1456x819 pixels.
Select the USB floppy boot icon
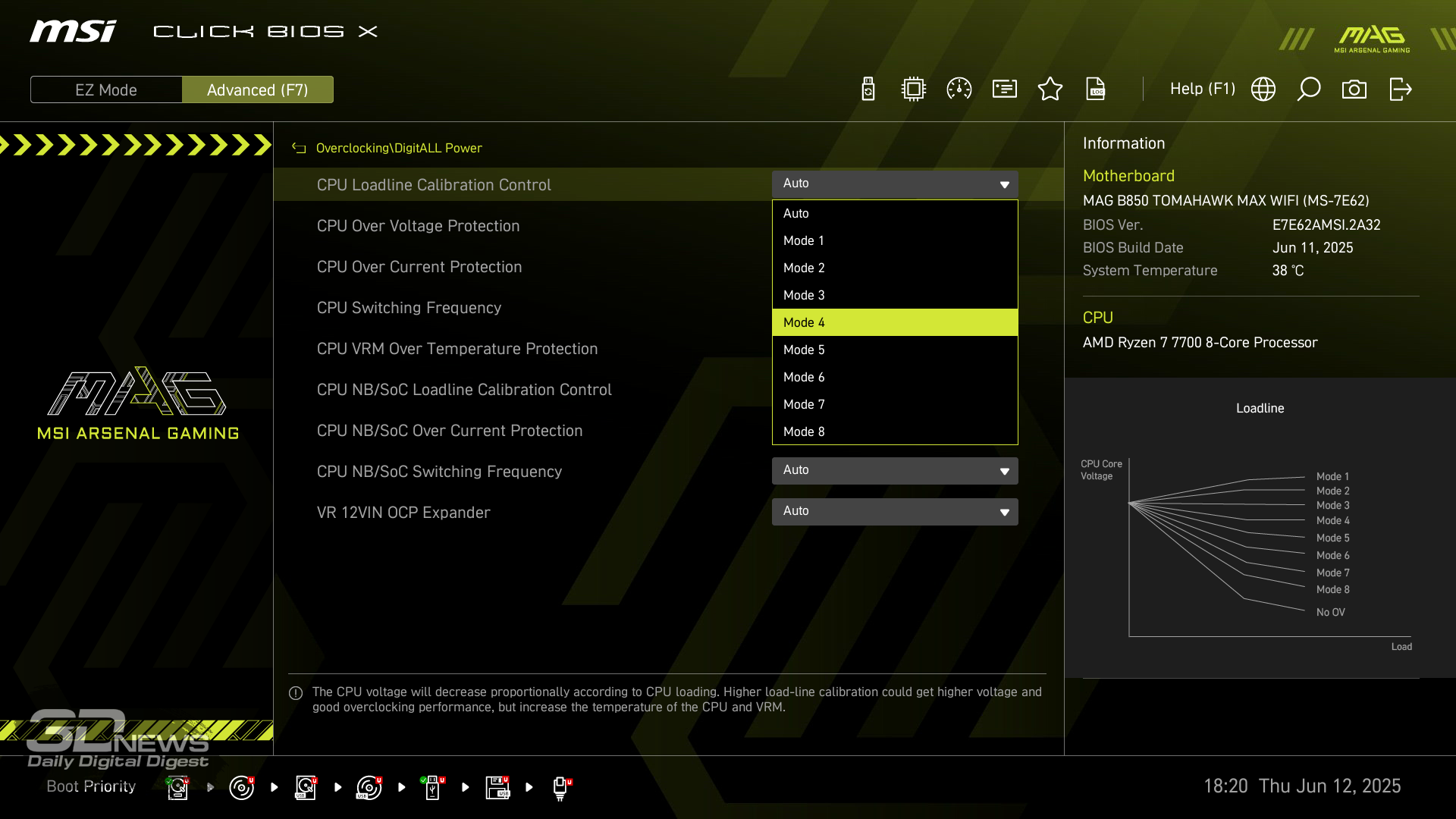[x=497, y=788]
